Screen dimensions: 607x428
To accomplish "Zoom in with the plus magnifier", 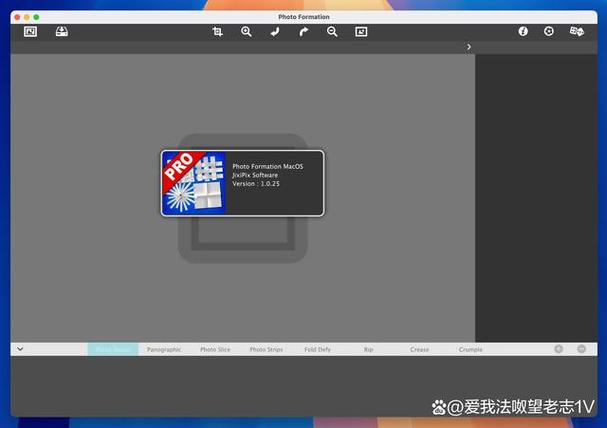I will click(x=246, y=32).
